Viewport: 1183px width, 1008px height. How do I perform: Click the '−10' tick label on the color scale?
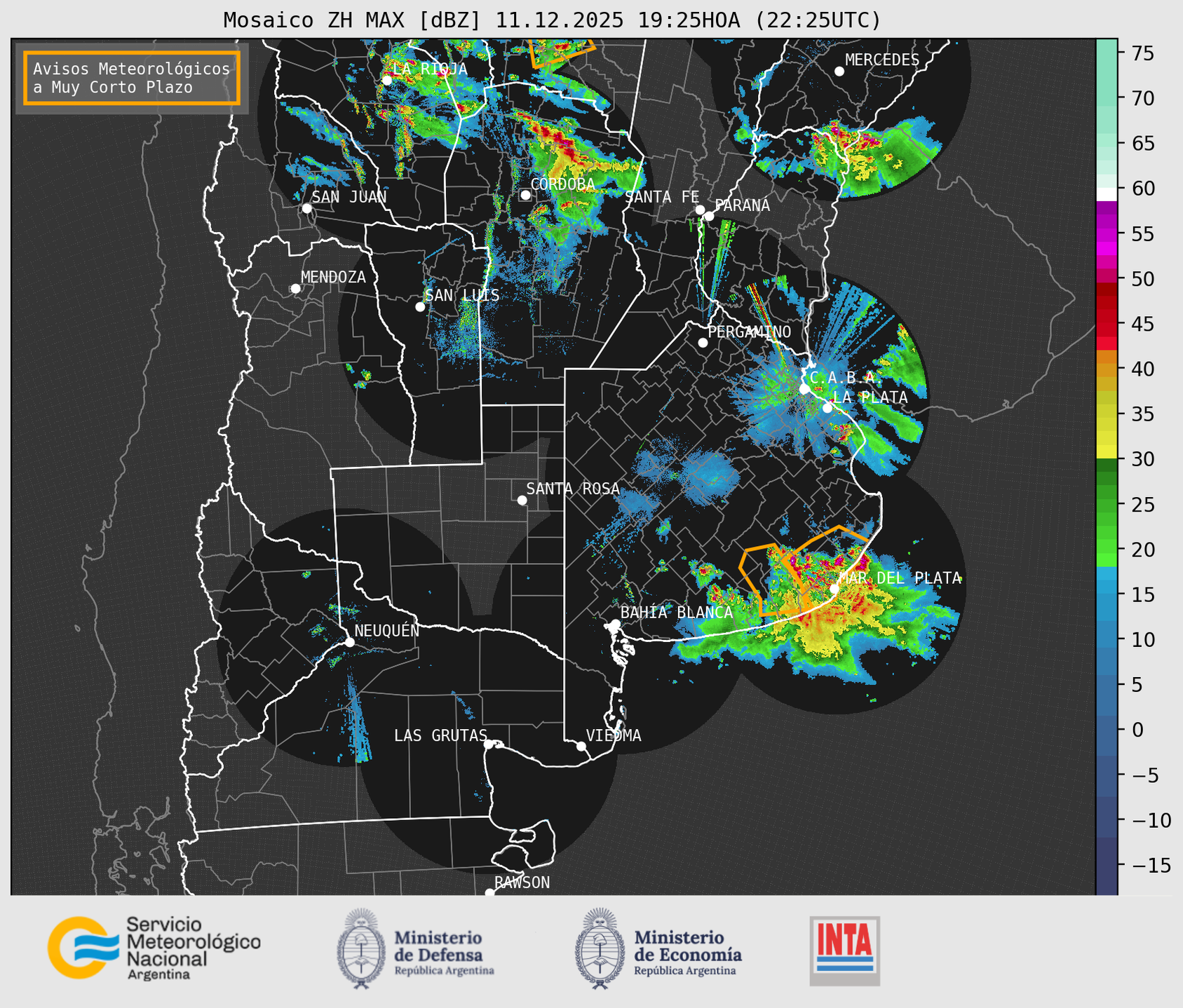1151,820
